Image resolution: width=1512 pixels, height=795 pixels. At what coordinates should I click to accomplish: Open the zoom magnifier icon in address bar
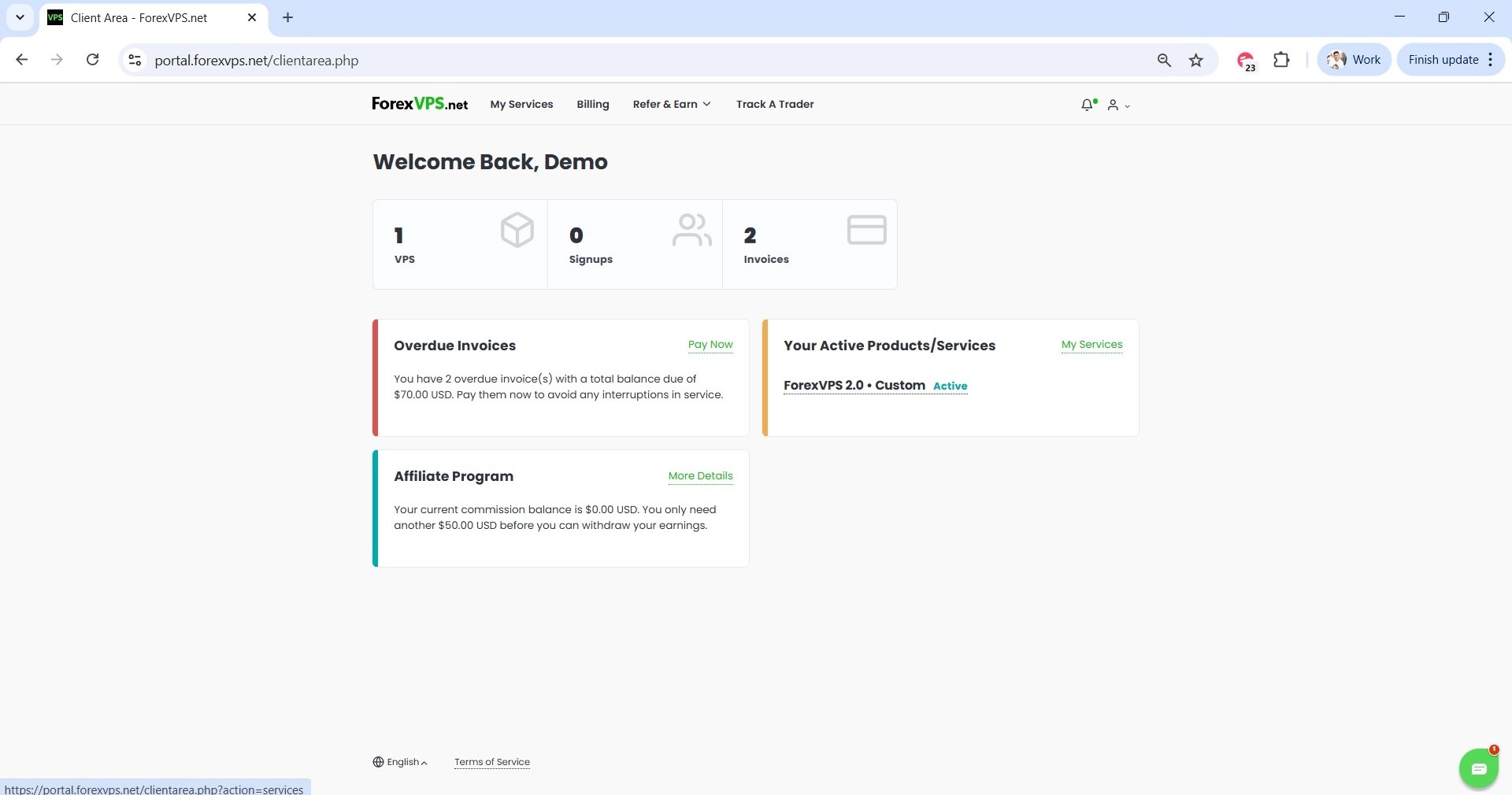click(x=1164, y=60)
